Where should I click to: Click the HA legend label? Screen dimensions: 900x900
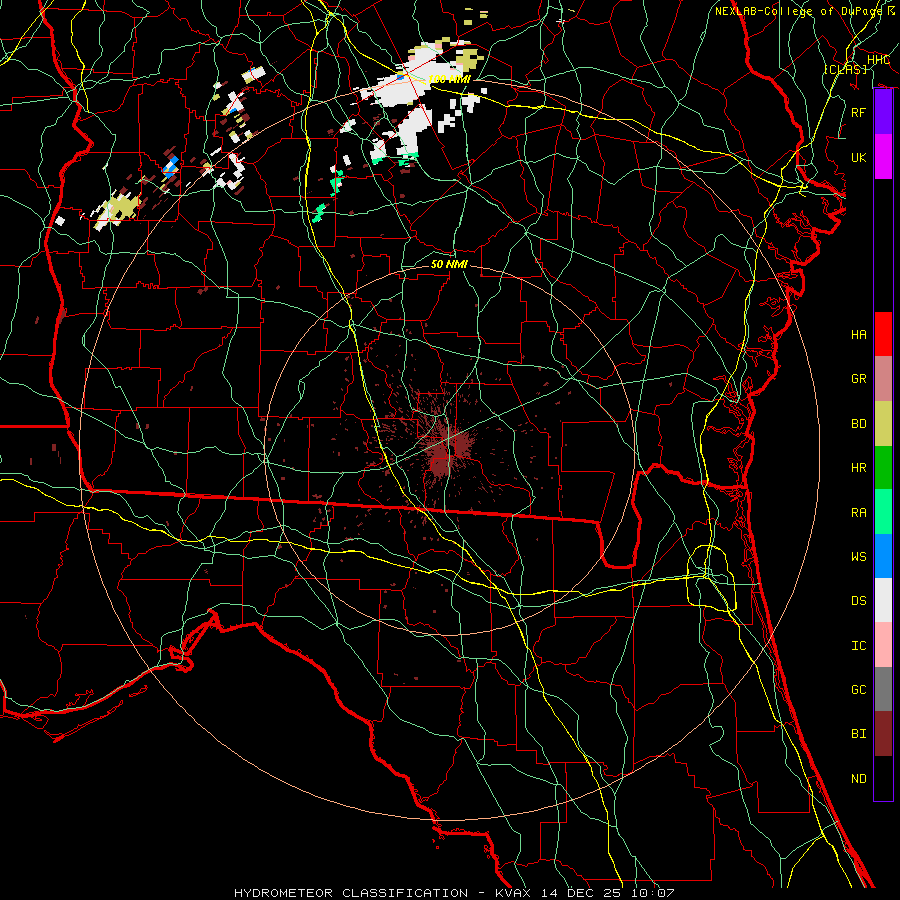tap(859, 335)
